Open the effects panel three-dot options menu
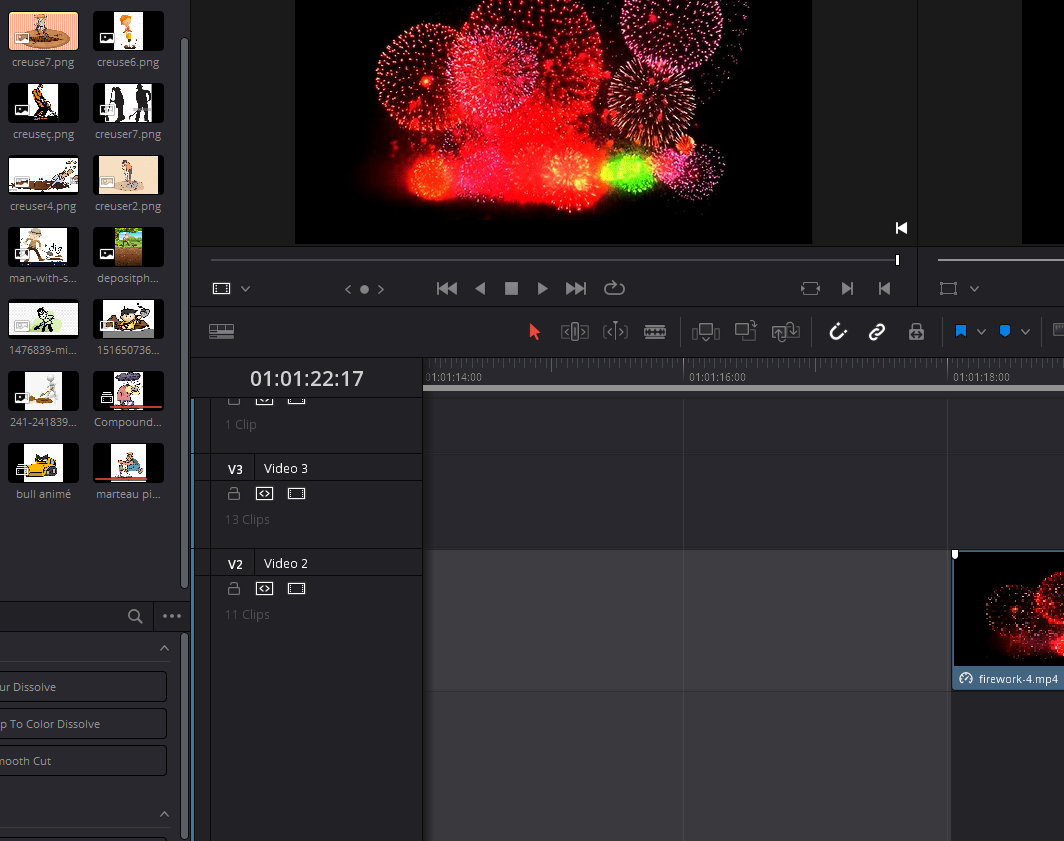The width and height of the screenshot is (1064, 841). click(x=172, y=616)
